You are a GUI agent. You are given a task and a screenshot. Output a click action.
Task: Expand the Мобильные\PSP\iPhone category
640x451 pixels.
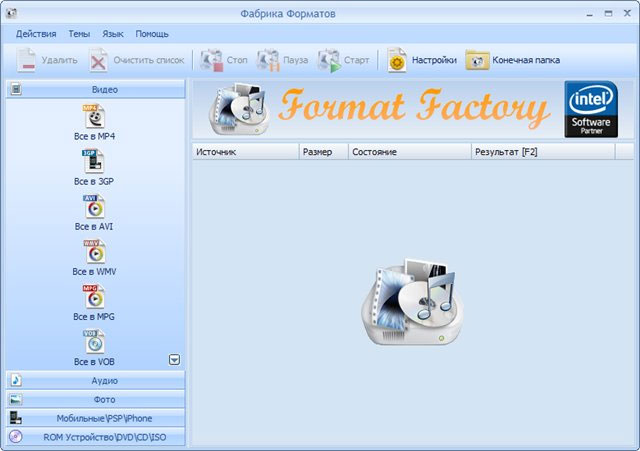[x=96, y=418]
